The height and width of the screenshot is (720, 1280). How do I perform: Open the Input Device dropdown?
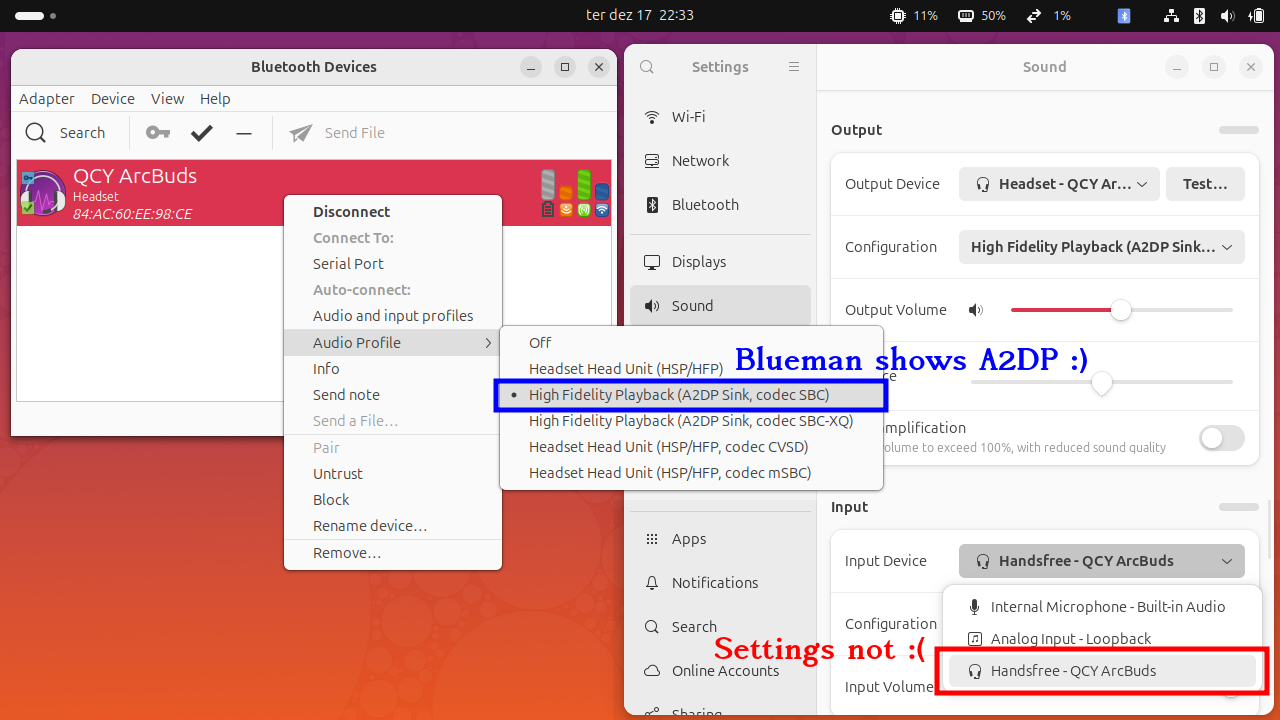1102,561
